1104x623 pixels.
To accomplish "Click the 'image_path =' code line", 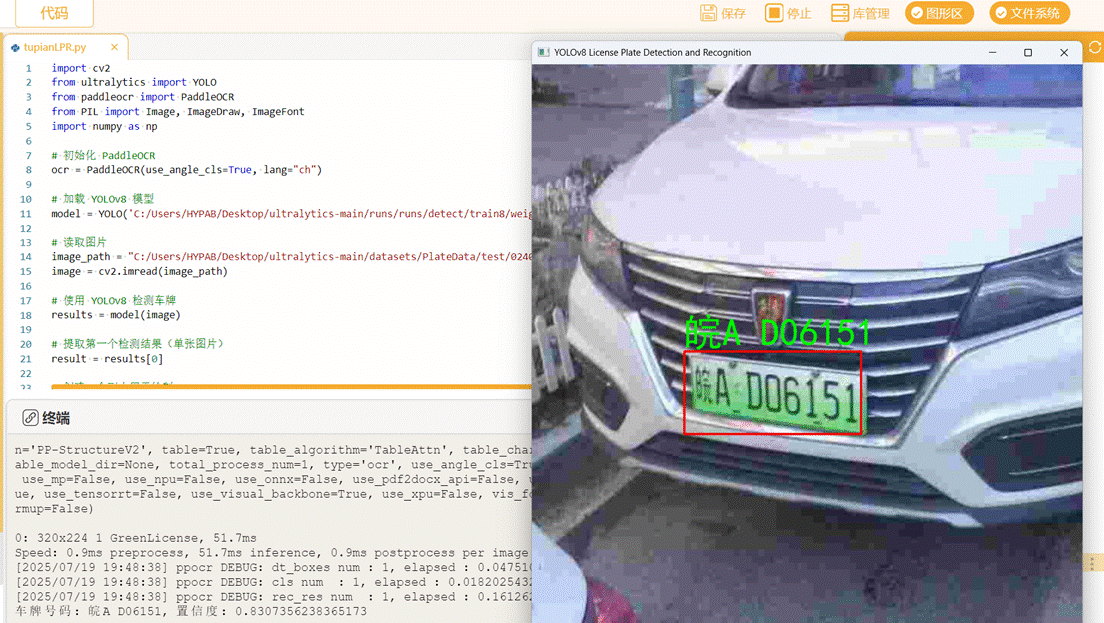I will pos(291,257).
